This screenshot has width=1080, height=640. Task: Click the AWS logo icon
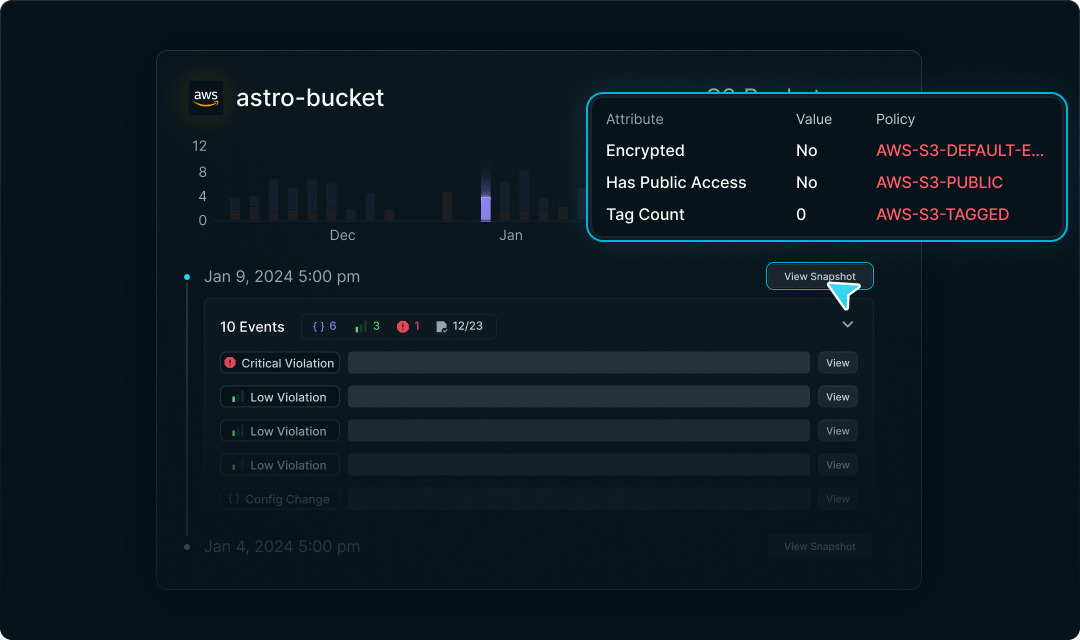point(206,97)
